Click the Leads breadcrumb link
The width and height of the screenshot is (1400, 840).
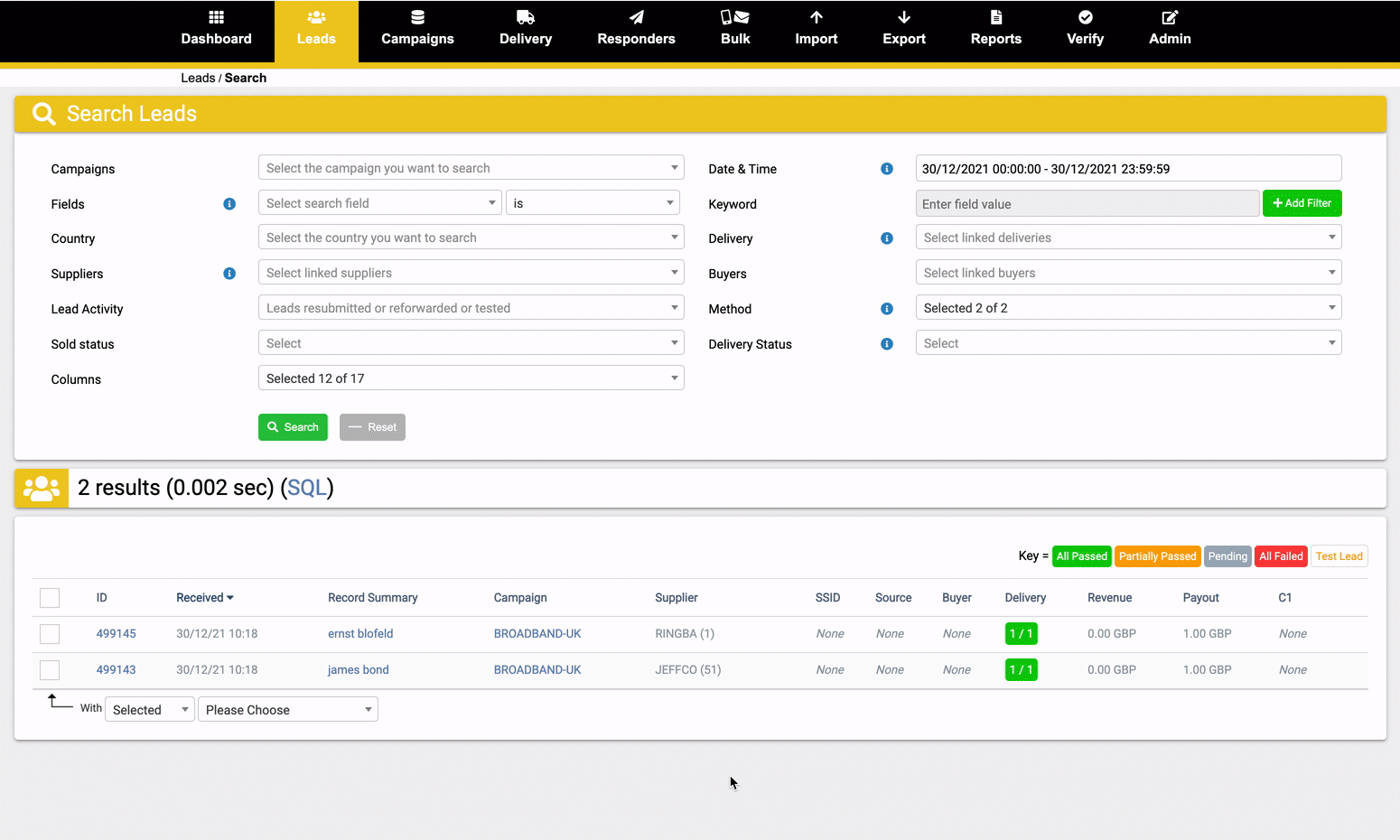(198, 78)
